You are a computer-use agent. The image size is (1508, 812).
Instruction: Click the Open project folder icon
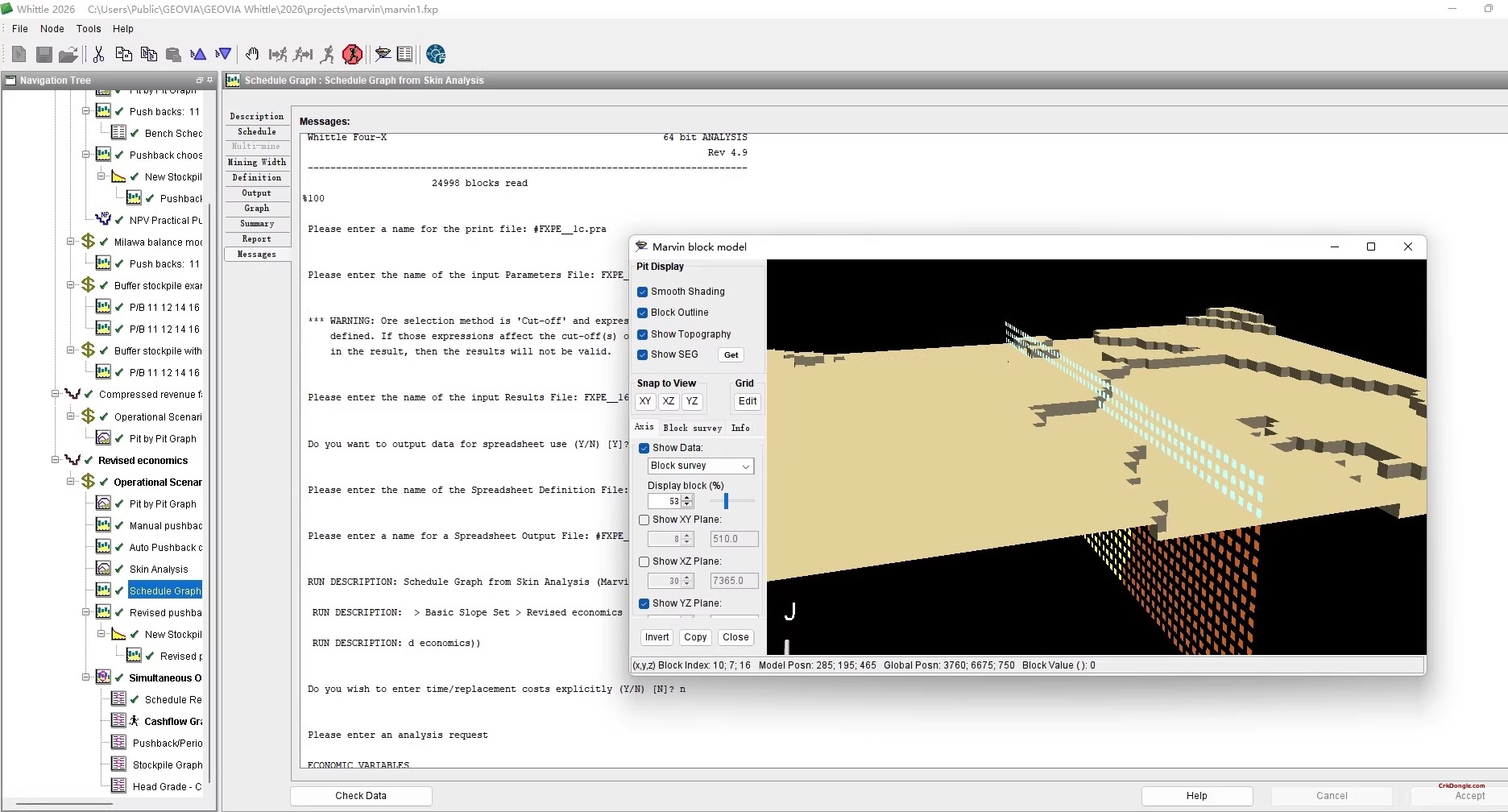click(68, 54)
